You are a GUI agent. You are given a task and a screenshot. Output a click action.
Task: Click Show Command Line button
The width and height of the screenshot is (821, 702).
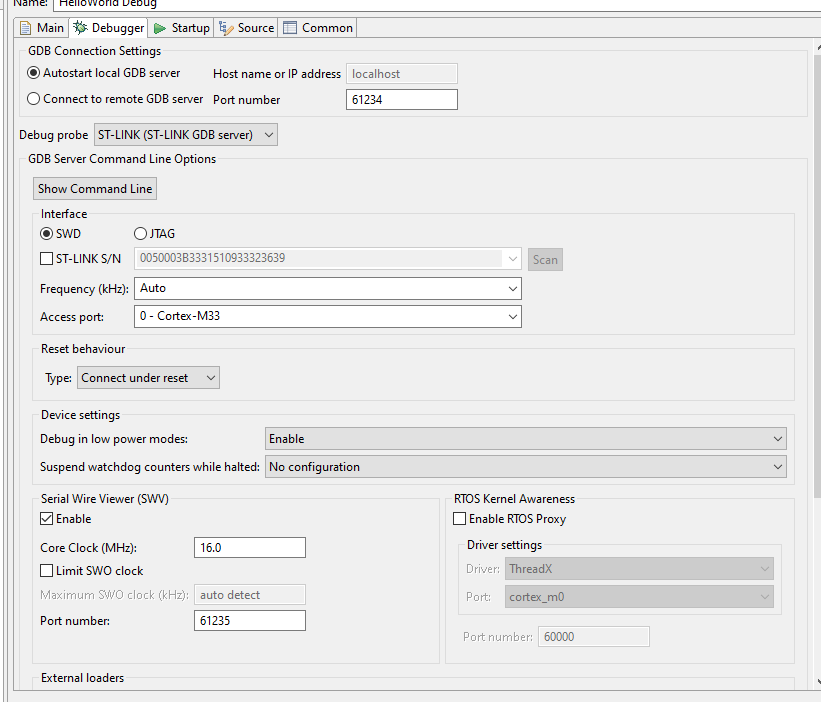(x=95, y=189)
